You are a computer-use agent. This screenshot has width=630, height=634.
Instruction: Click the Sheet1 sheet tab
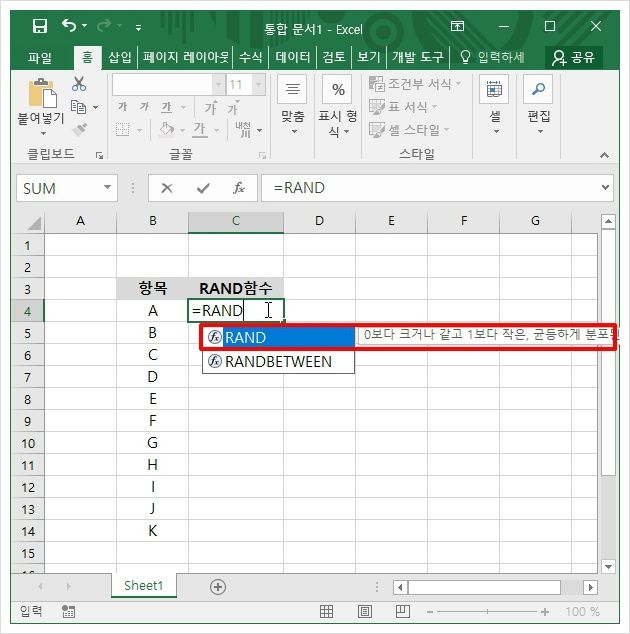[144, 585]
